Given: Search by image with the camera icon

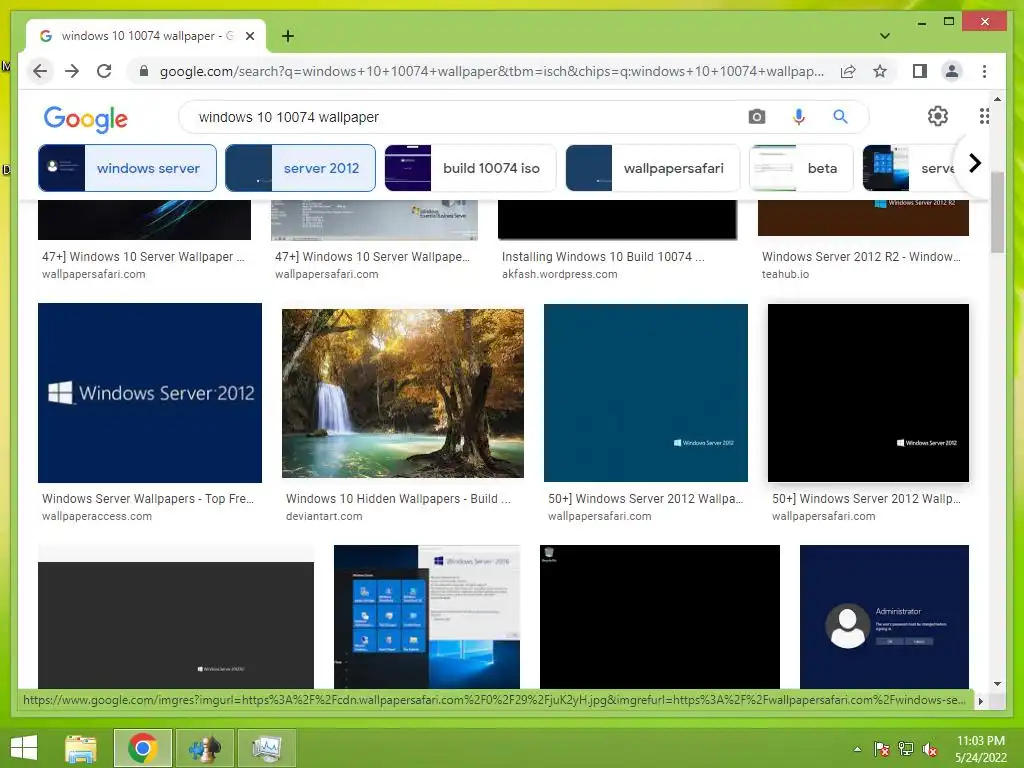Looking at the screenshot, I should pyautogui.click(x=756, y=117).
